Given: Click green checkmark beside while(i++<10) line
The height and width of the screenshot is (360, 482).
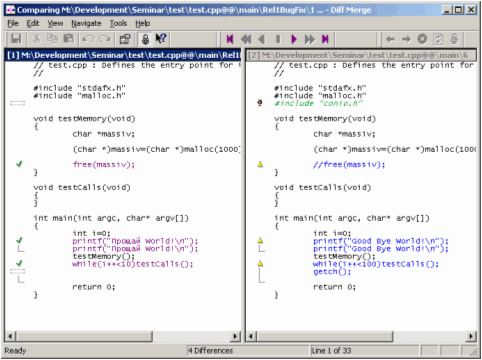Looking at the screenshot, I should pos(19,263).
